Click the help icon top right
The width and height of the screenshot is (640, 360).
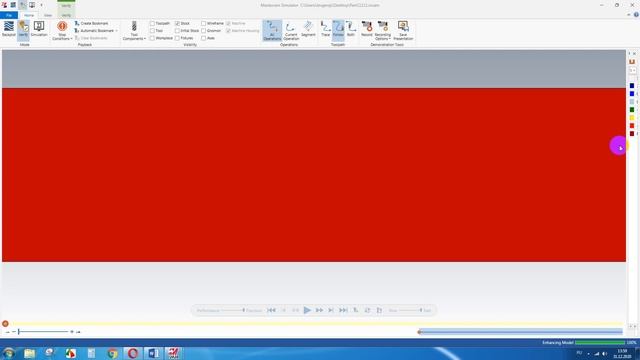click(636, 15)
